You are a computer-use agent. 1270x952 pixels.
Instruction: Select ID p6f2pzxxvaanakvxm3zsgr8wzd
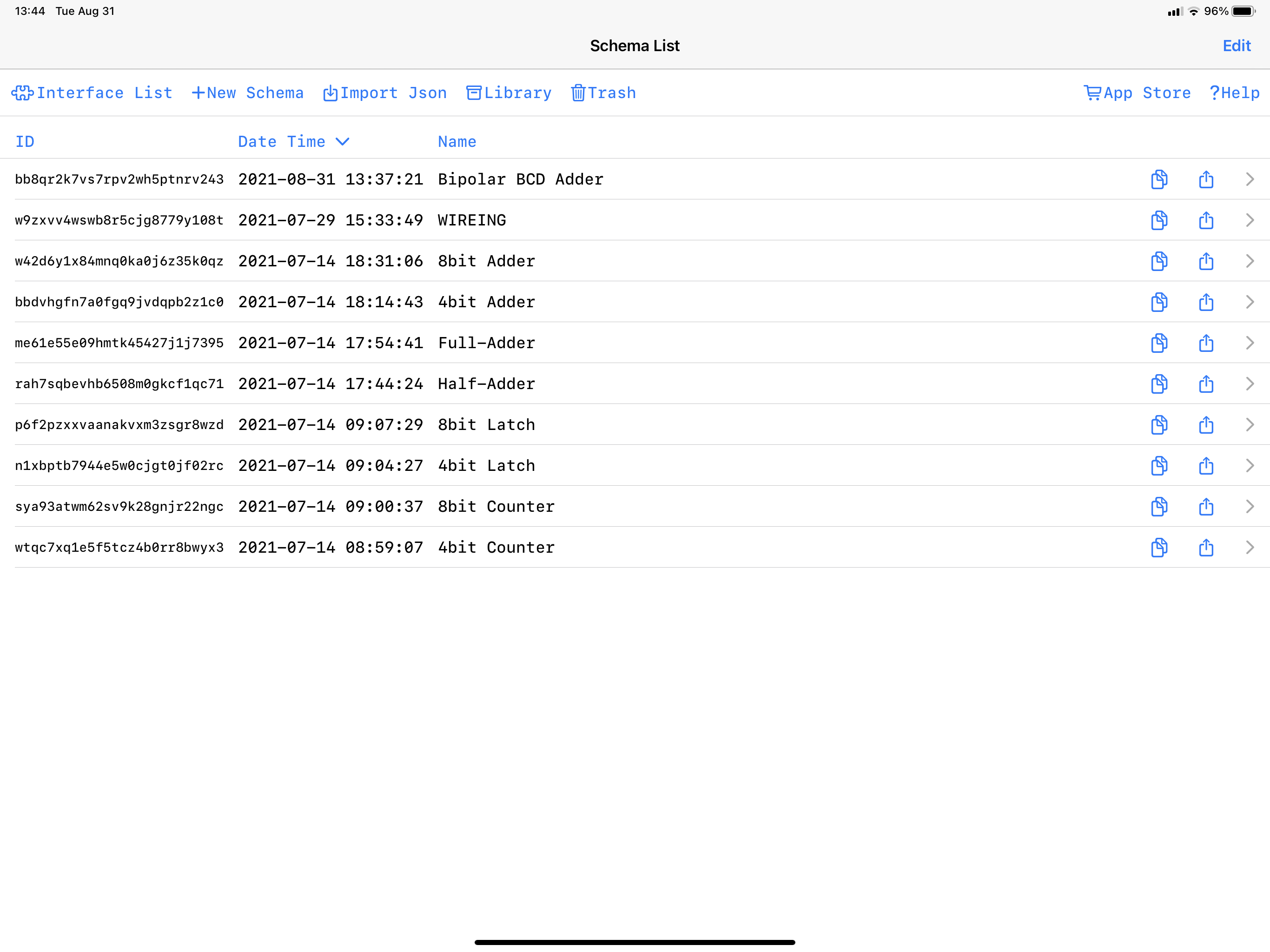click(119, 425)
